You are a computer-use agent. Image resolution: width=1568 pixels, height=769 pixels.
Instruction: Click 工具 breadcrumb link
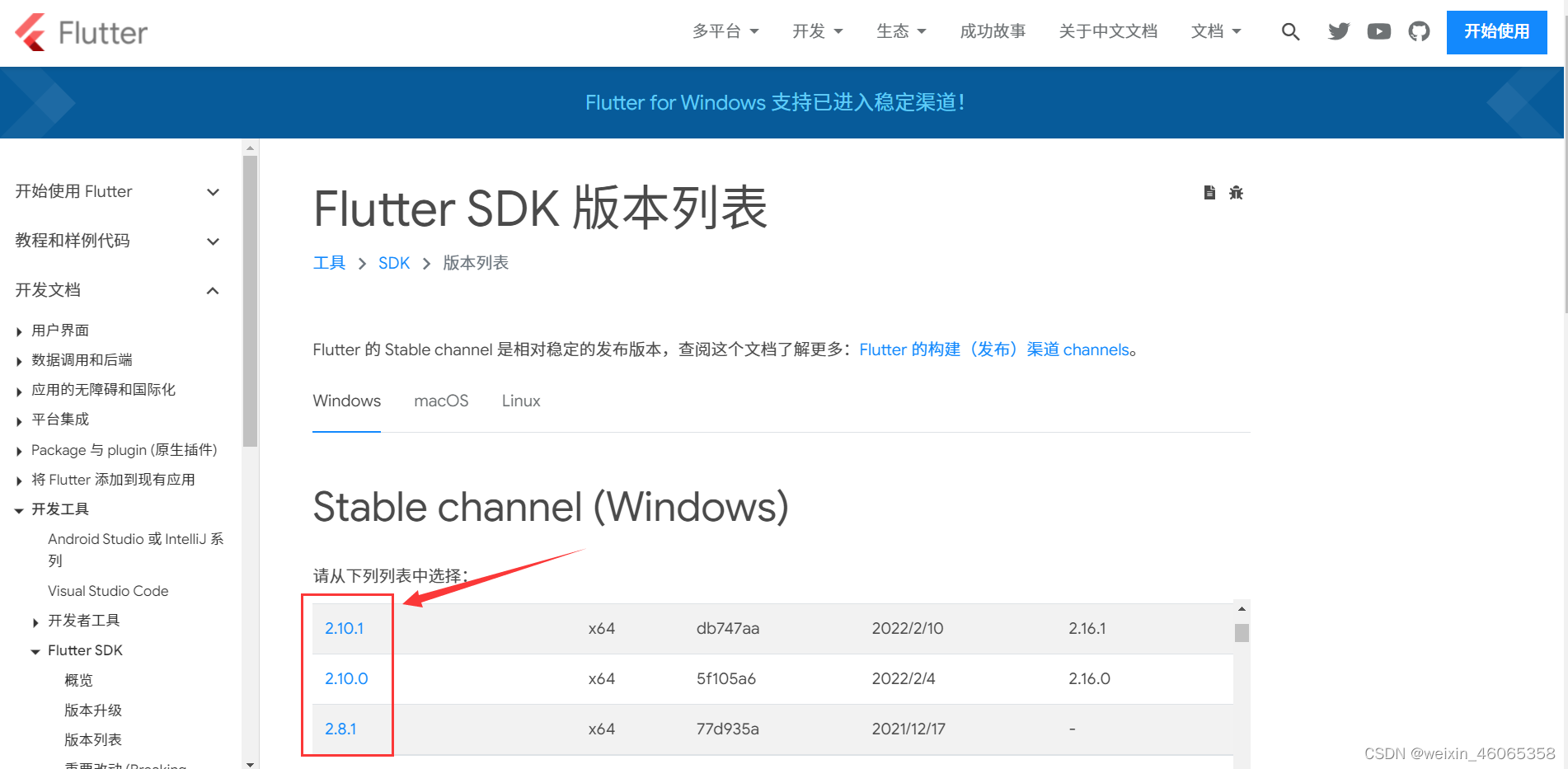pos(329,263)
